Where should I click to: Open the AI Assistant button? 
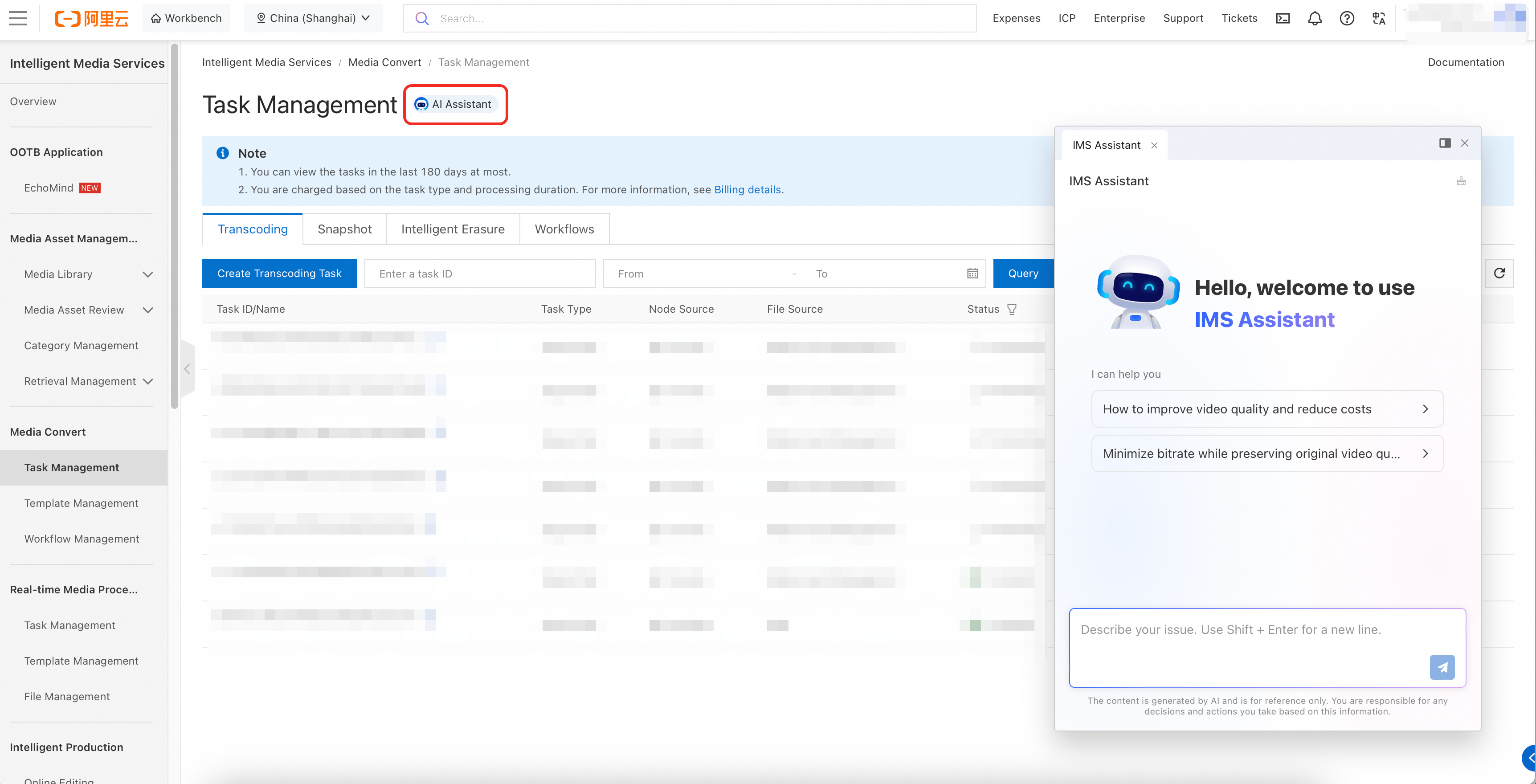tap(455, 104)
